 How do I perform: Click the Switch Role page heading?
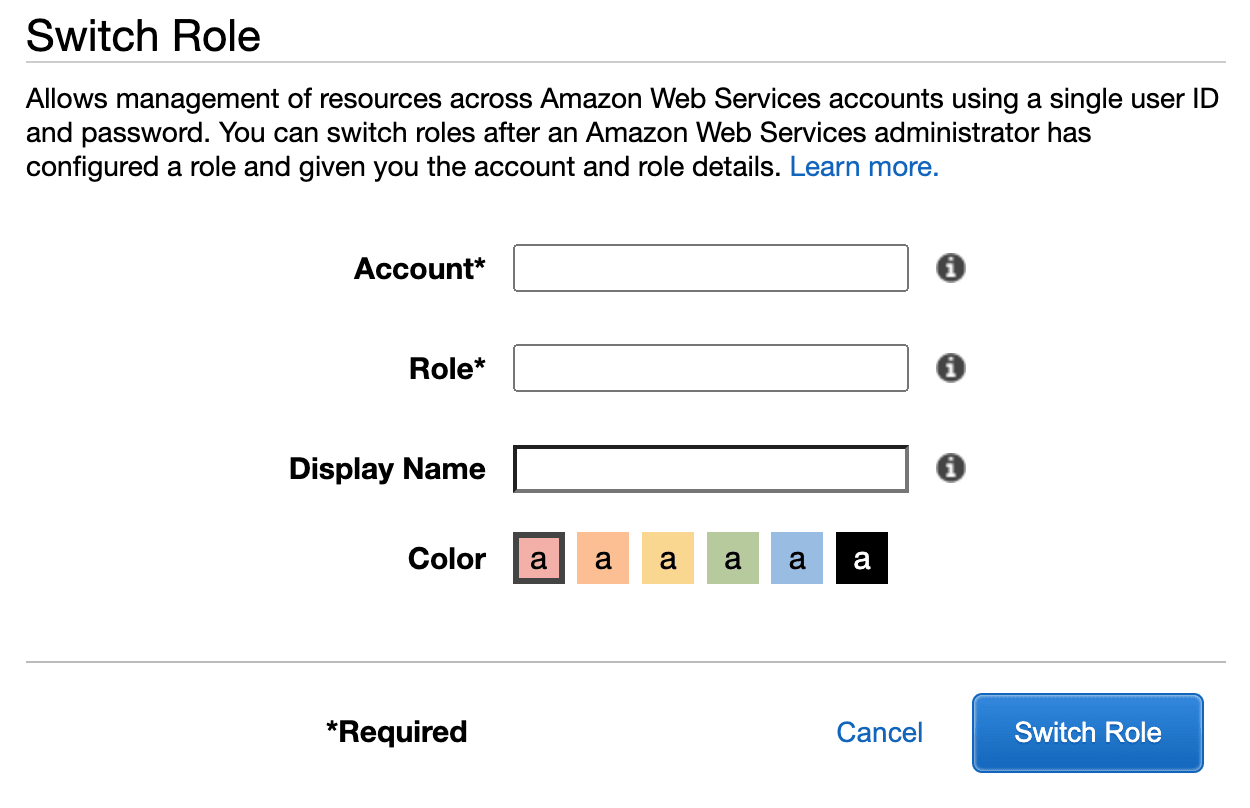coord(143,37)
